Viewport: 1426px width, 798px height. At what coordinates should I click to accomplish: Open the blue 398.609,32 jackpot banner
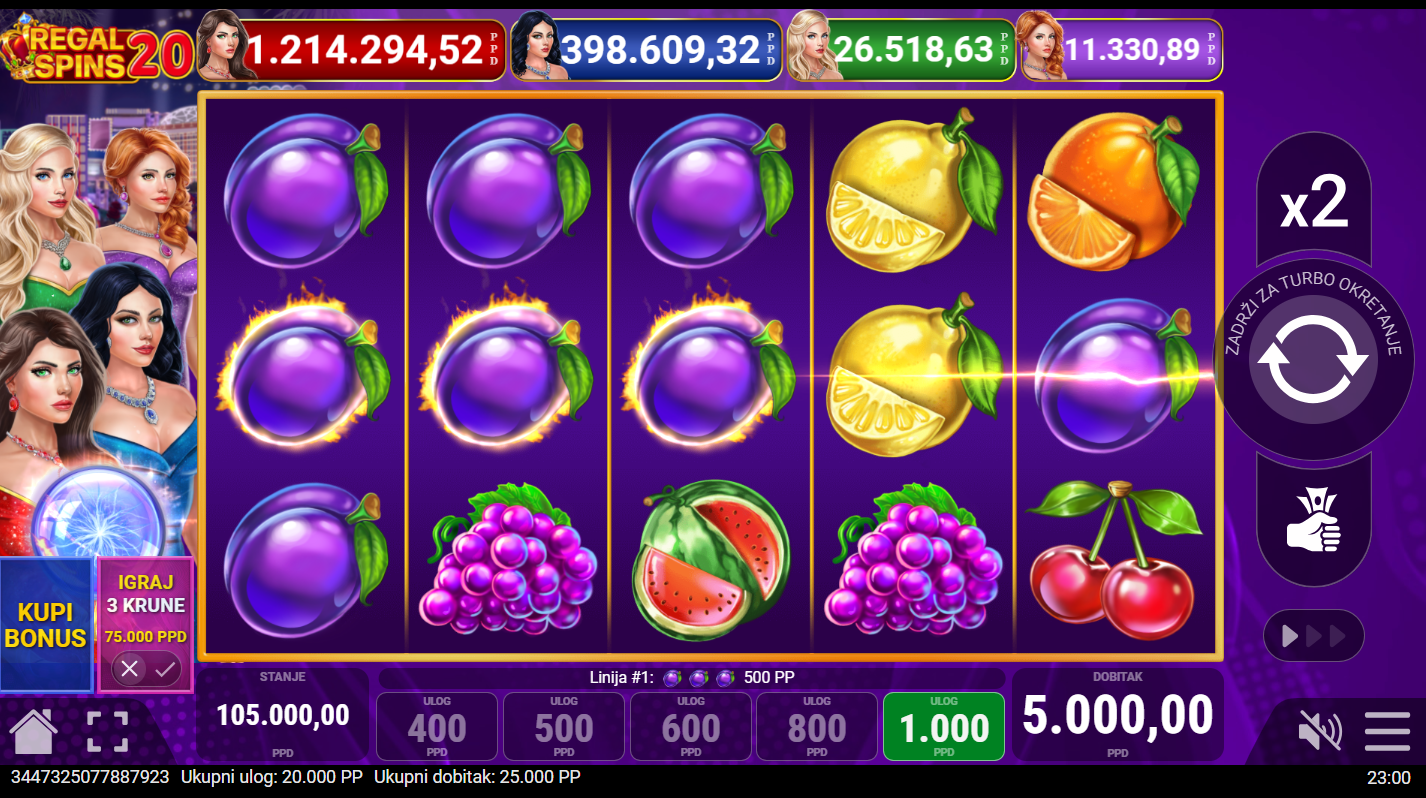tap(646, 49)
